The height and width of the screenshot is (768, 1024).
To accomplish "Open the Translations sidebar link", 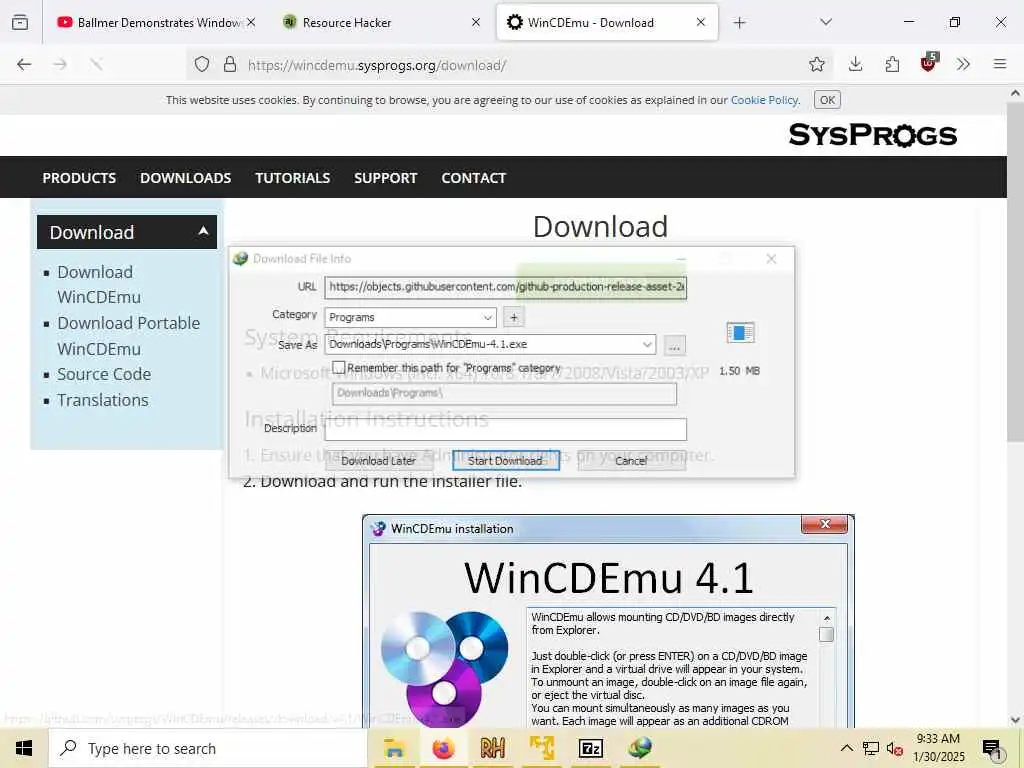I will pos(103,400).
